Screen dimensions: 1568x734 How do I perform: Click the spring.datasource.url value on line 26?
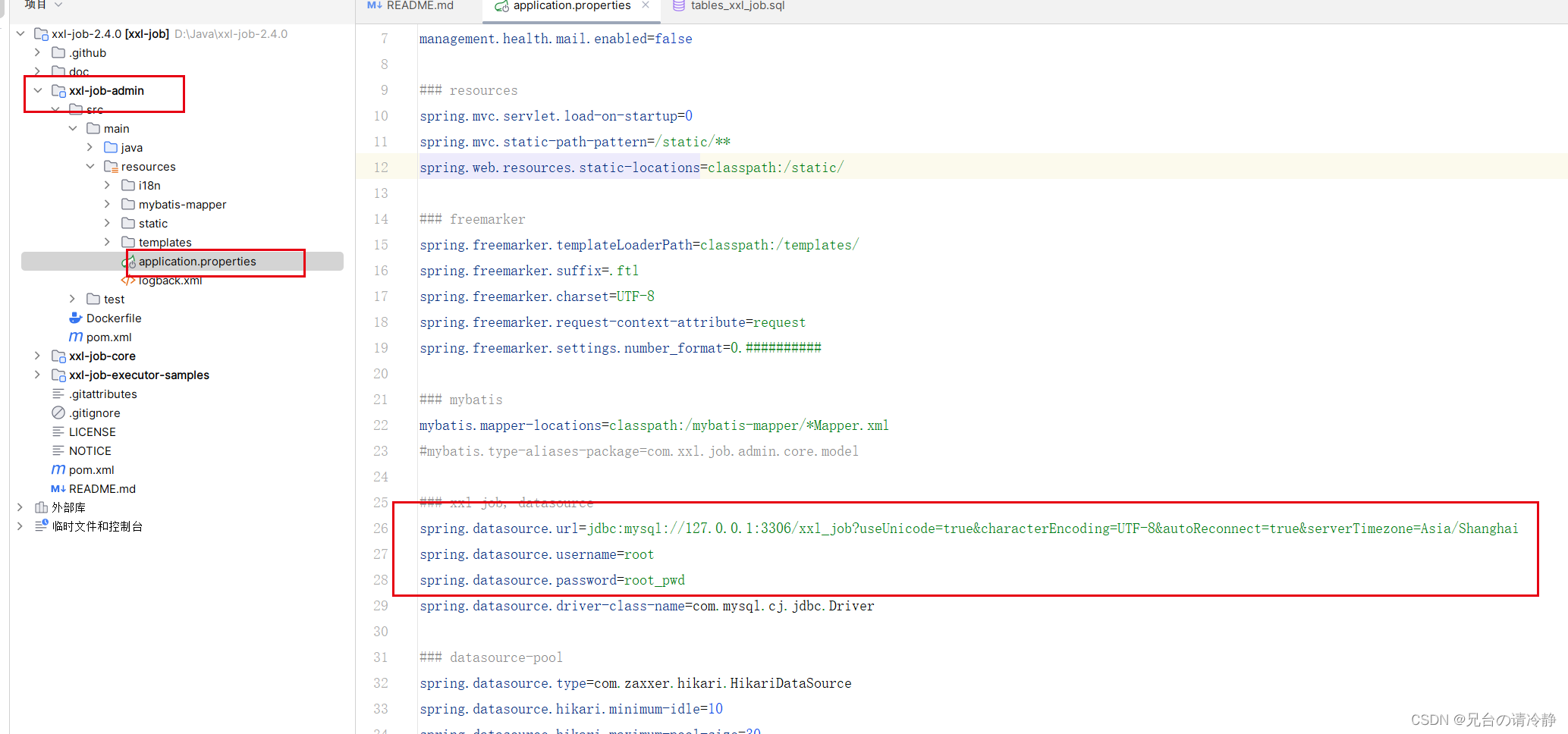pos(1053,529)
